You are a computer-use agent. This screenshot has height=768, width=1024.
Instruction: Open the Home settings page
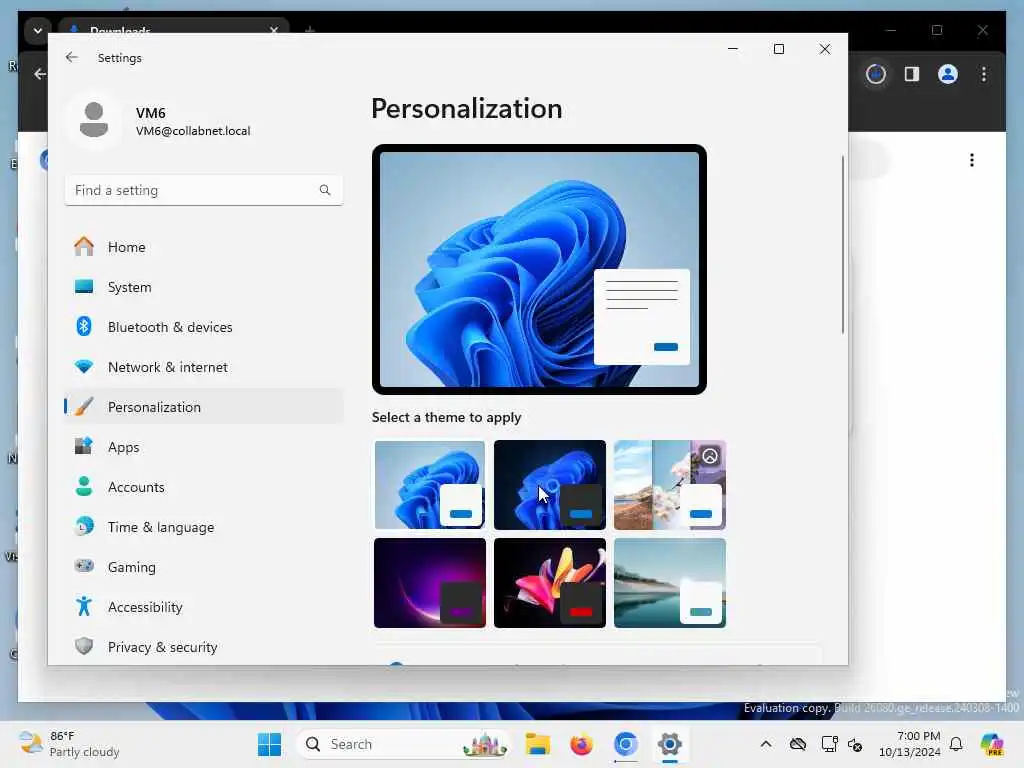204,247
